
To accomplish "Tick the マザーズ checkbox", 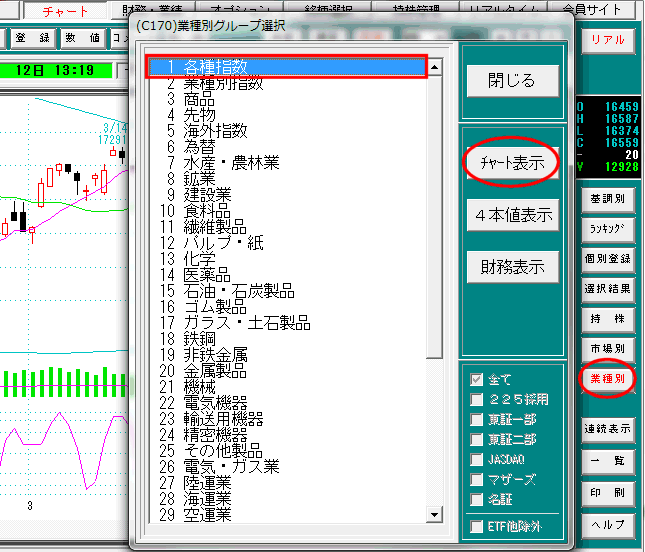I will 476,480.
